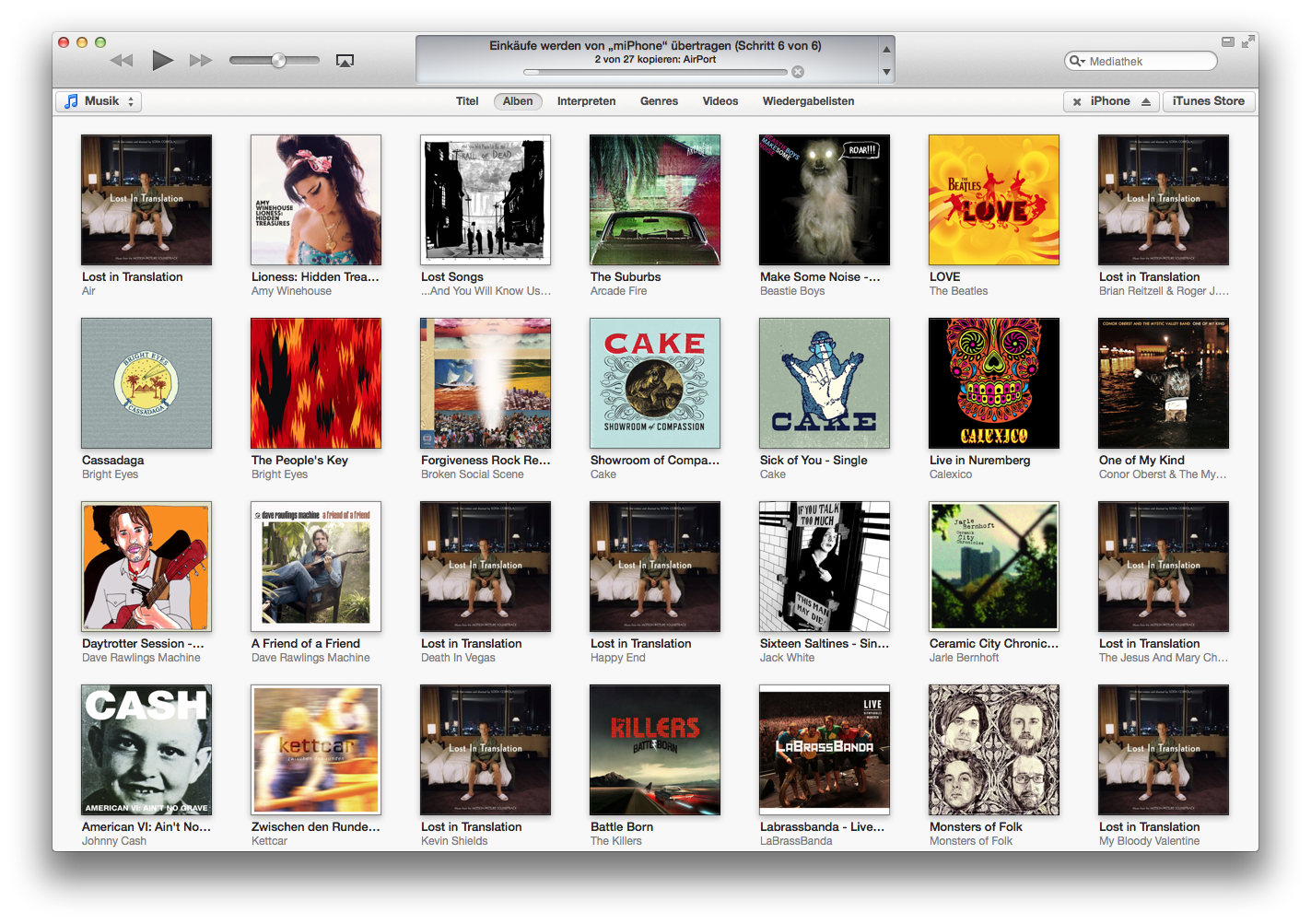The image size is (1311, 924).
Task: Open Amy Winehouse Lioness album cover
Action: 316,200
